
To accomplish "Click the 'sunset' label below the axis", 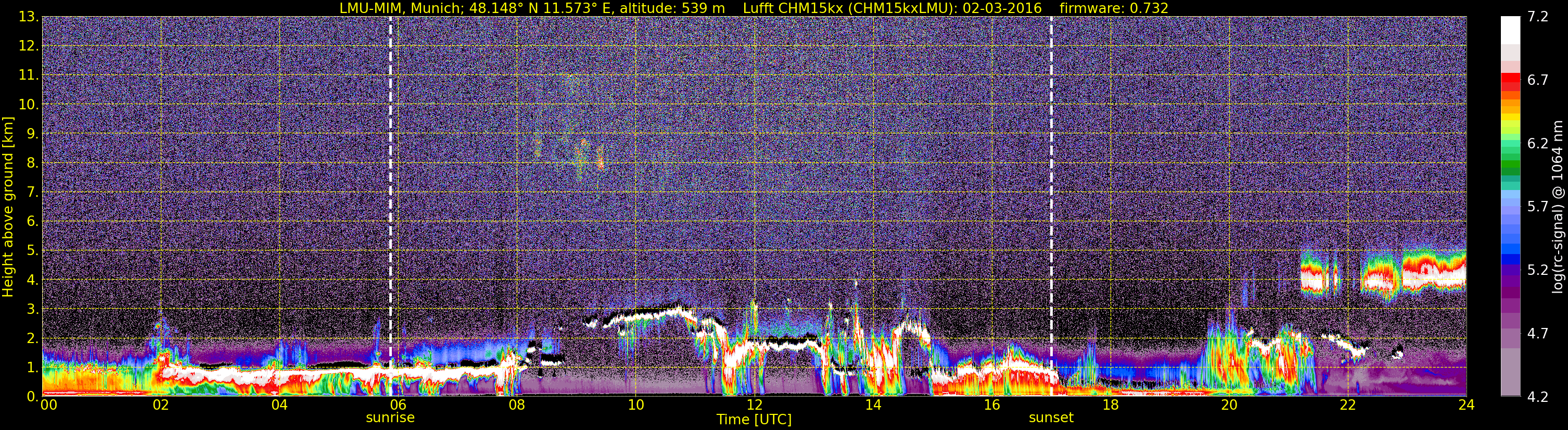I will 1051,418.
